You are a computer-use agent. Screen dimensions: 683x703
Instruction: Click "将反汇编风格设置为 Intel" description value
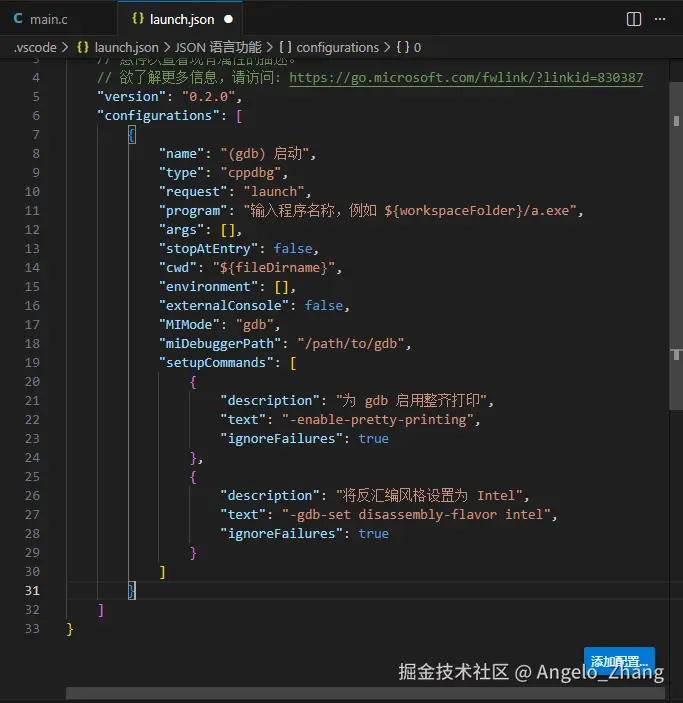429,495
